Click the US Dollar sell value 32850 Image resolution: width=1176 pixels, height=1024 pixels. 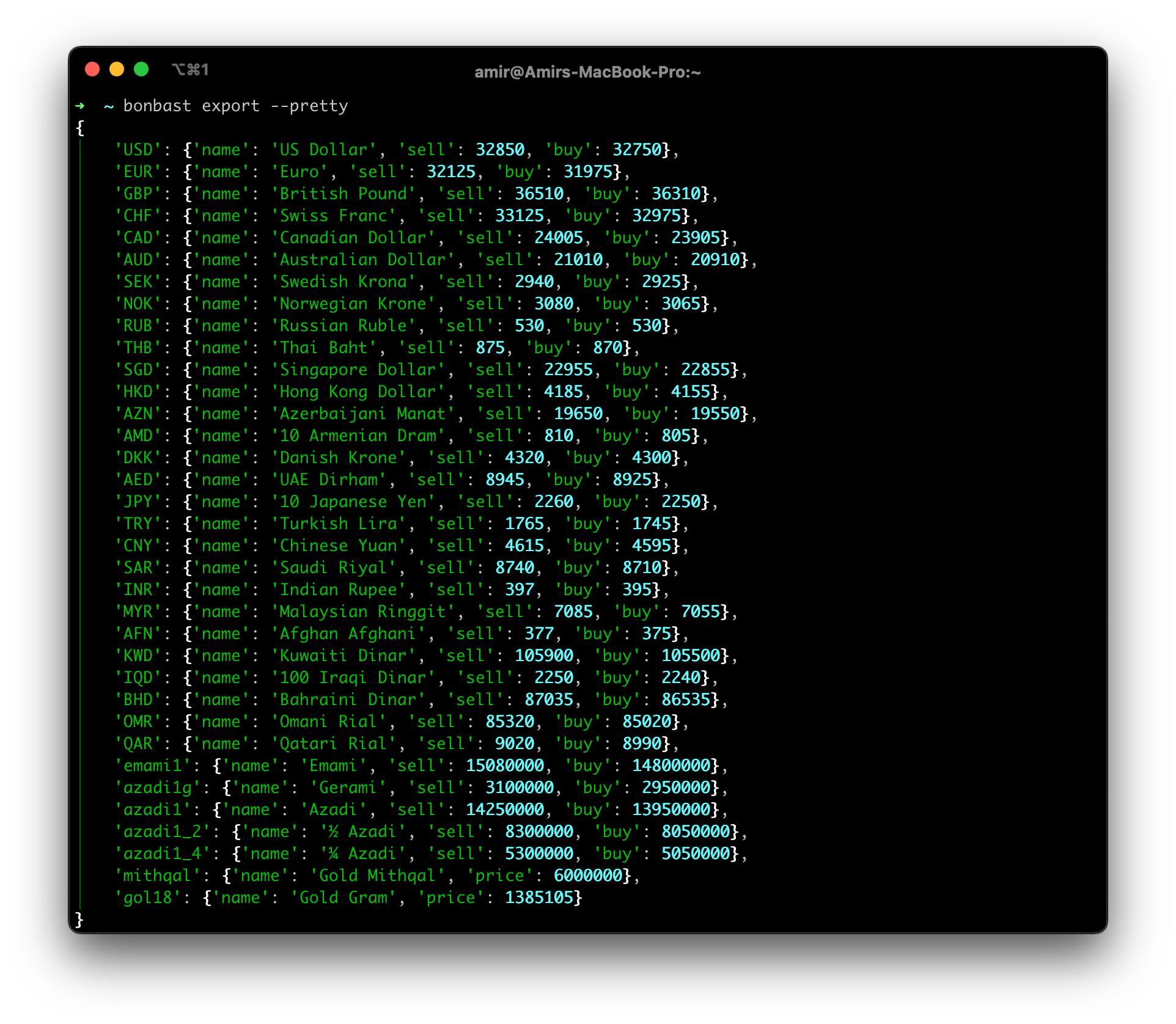pyautogui.click(x=499, y=150)
